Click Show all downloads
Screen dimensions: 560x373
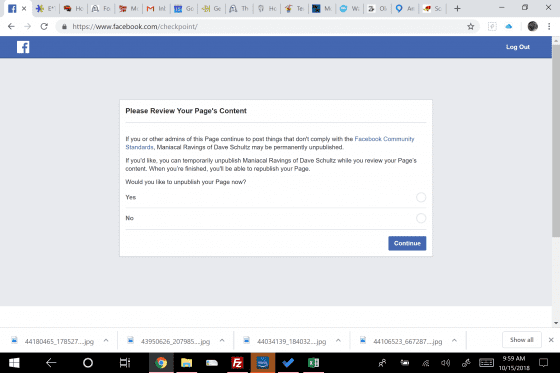tap(522, 340)
